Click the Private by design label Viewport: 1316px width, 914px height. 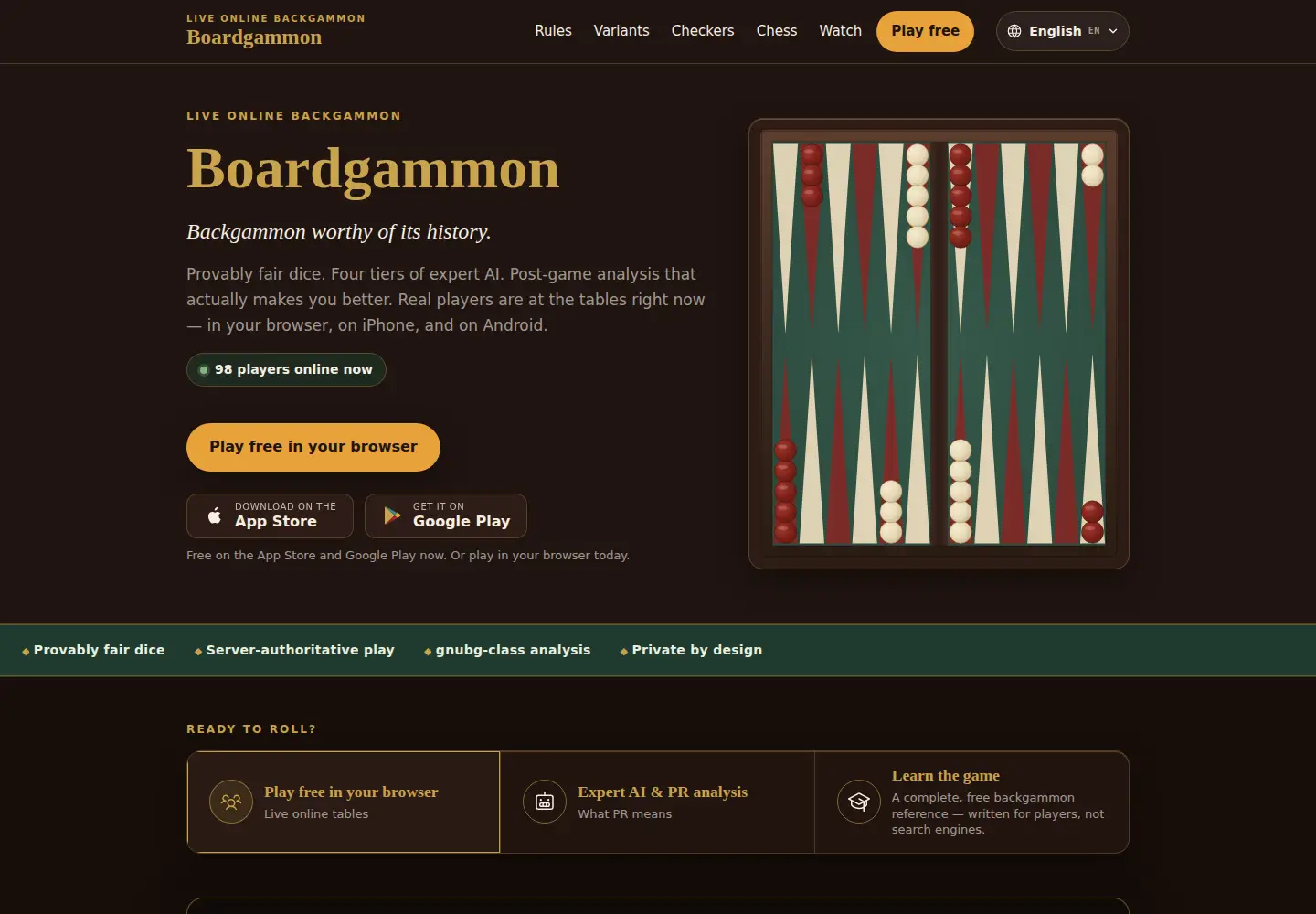[697, 650]
